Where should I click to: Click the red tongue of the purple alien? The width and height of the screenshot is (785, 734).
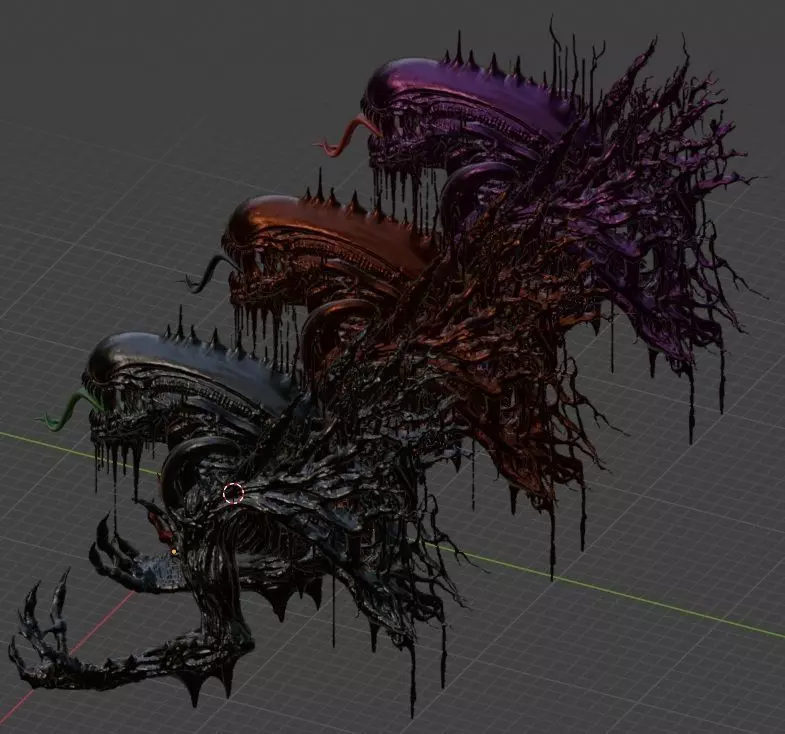[x=347, y=136]
